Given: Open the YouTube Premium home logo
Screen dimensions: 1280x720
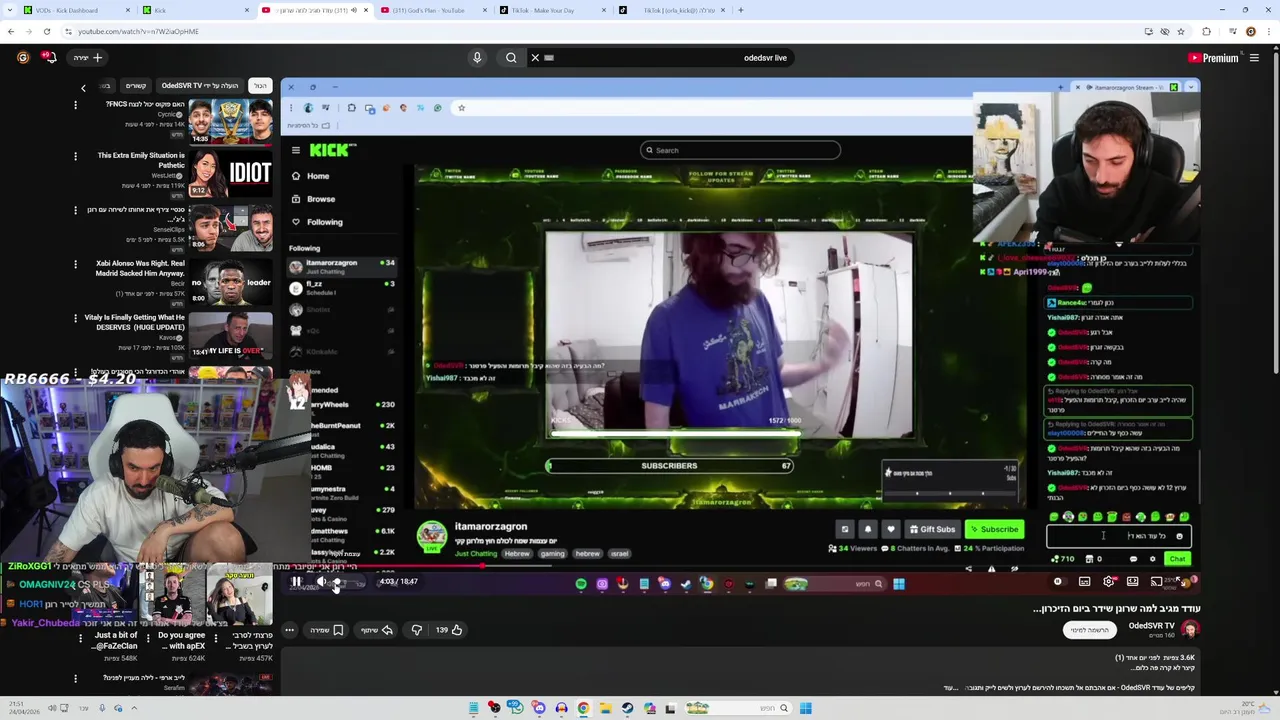Looking at the screenshot, I should pos(1213,58).
